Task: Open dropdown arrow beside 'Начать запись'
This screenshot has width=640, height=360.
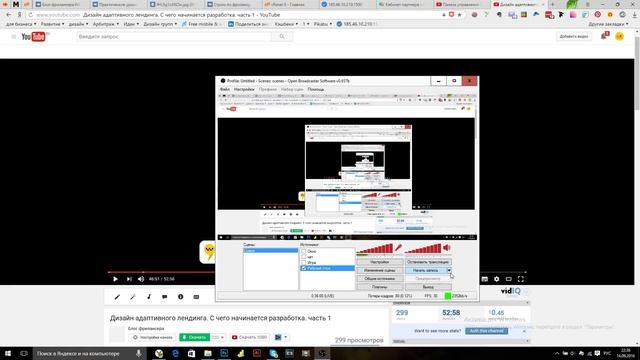Action: 449,270
